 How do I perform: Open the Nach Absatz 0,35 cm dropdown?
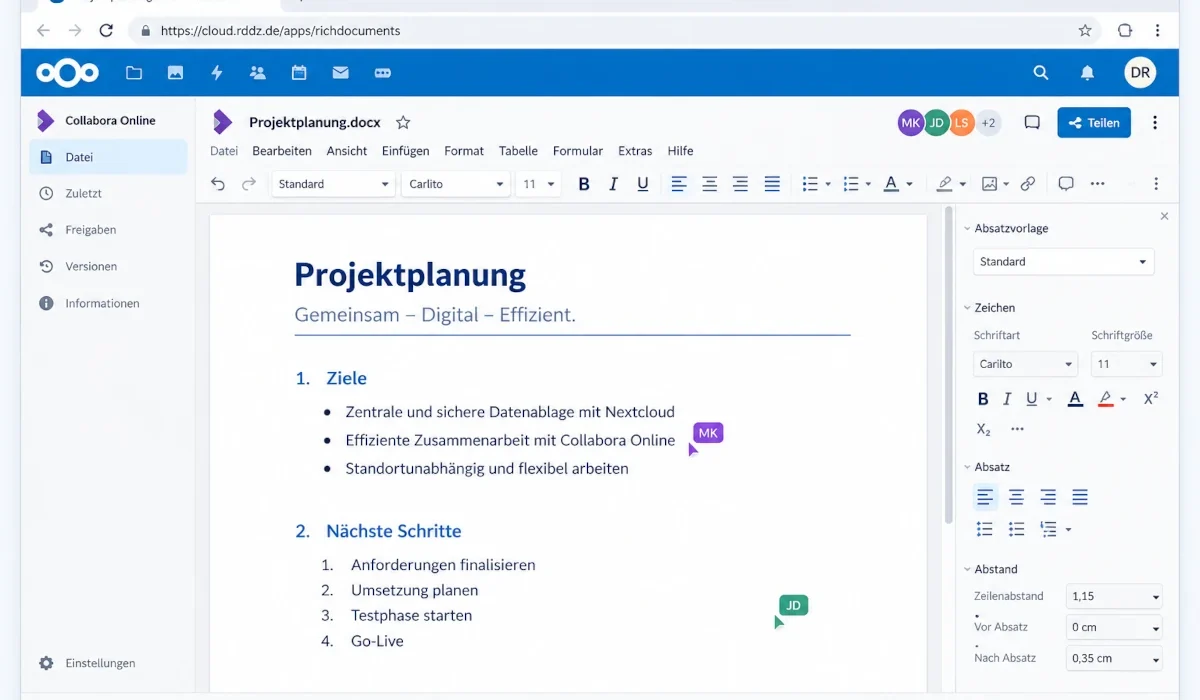[x=1114, y=658]
